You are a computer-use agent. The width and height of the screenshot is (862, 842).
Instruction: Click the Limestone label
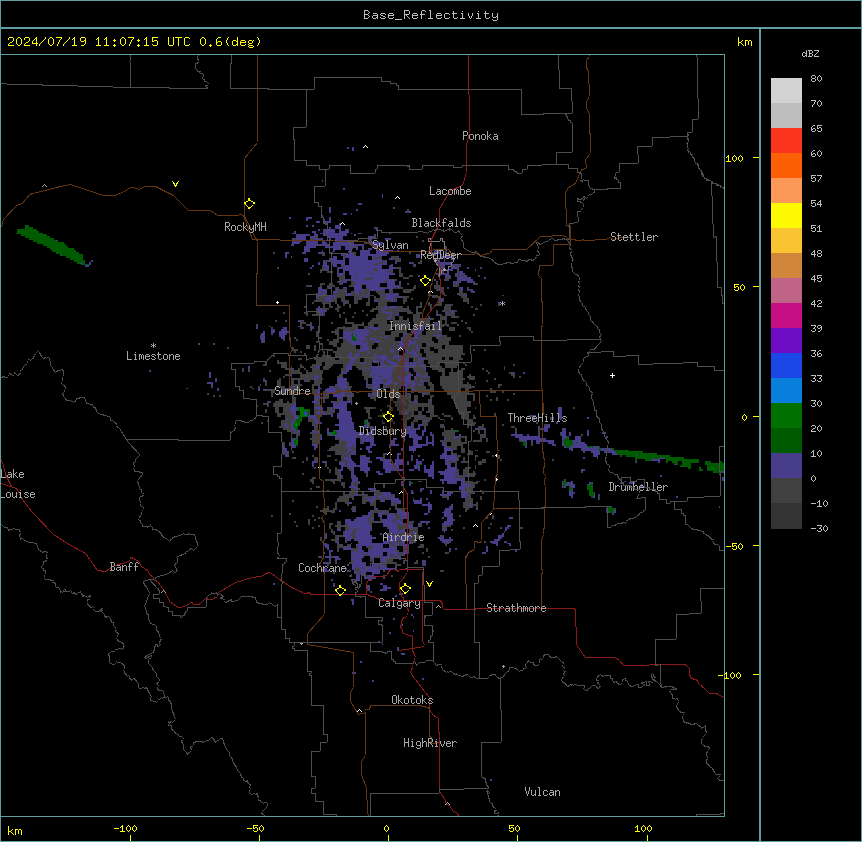pyautogui.click(x=153, y=356)
